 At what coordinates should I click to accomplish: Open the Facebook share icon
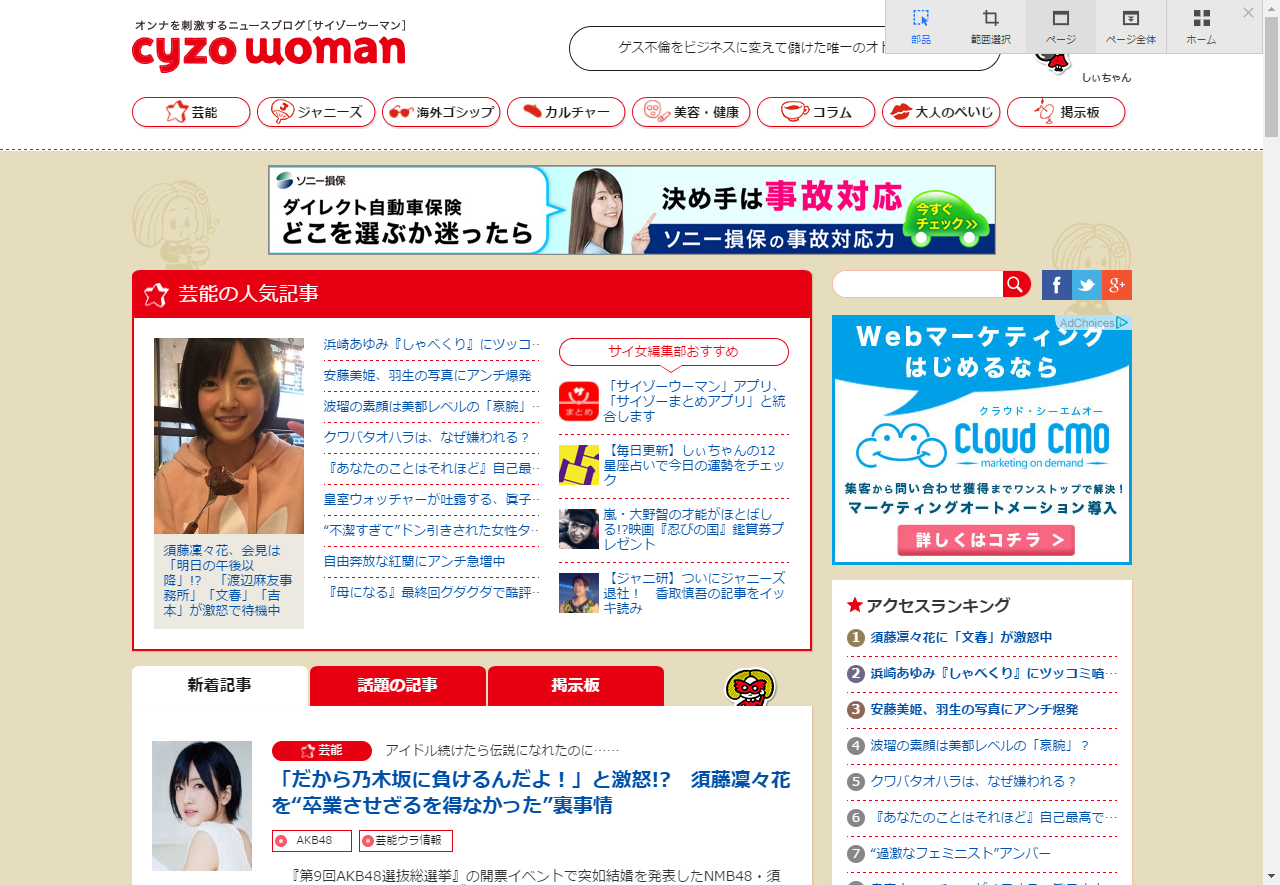[x=1057, y=285]
